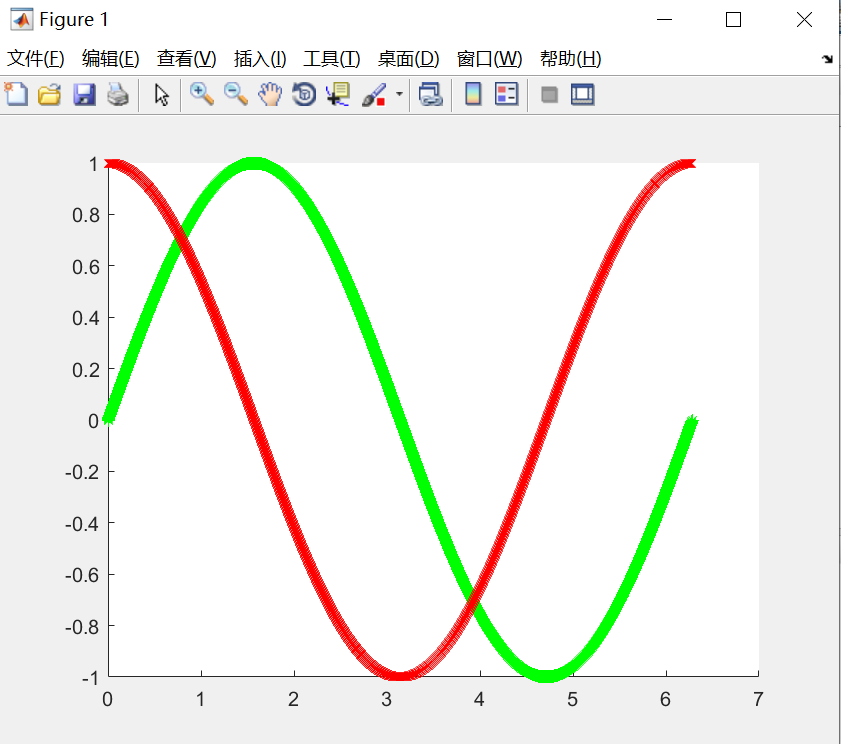Open the 插入(I) menu
The image size is (841, 744).
pos(260,58)
